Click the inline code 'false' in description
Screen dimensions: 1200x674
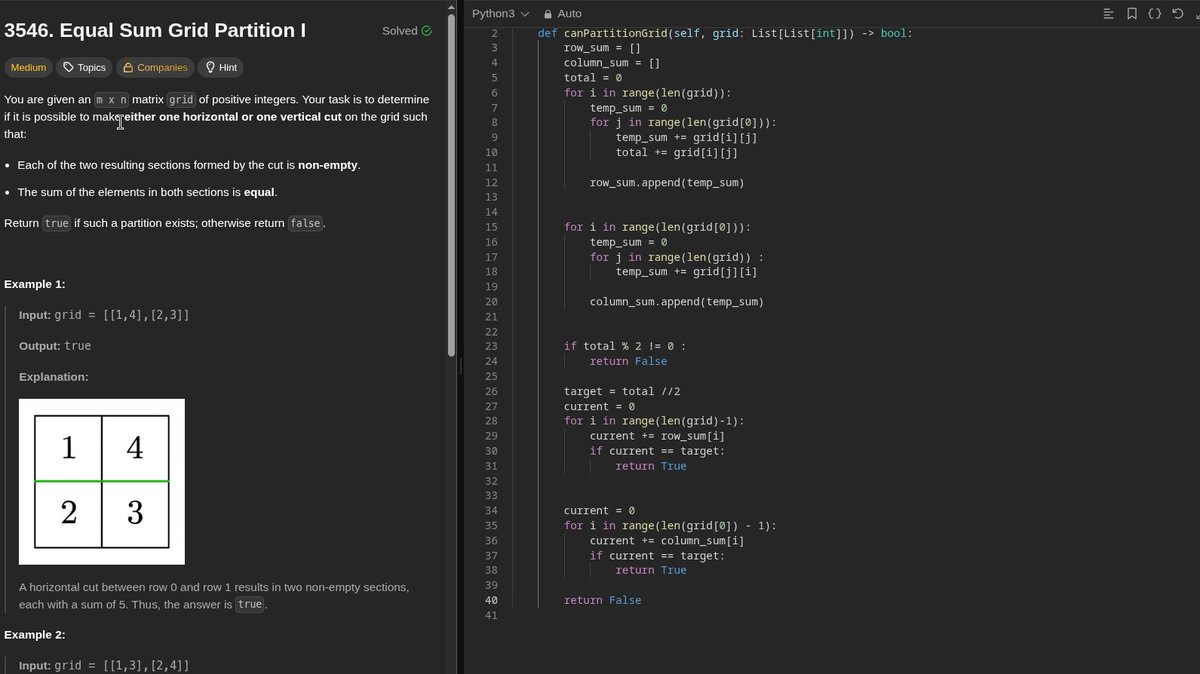(x=305, y=223)
